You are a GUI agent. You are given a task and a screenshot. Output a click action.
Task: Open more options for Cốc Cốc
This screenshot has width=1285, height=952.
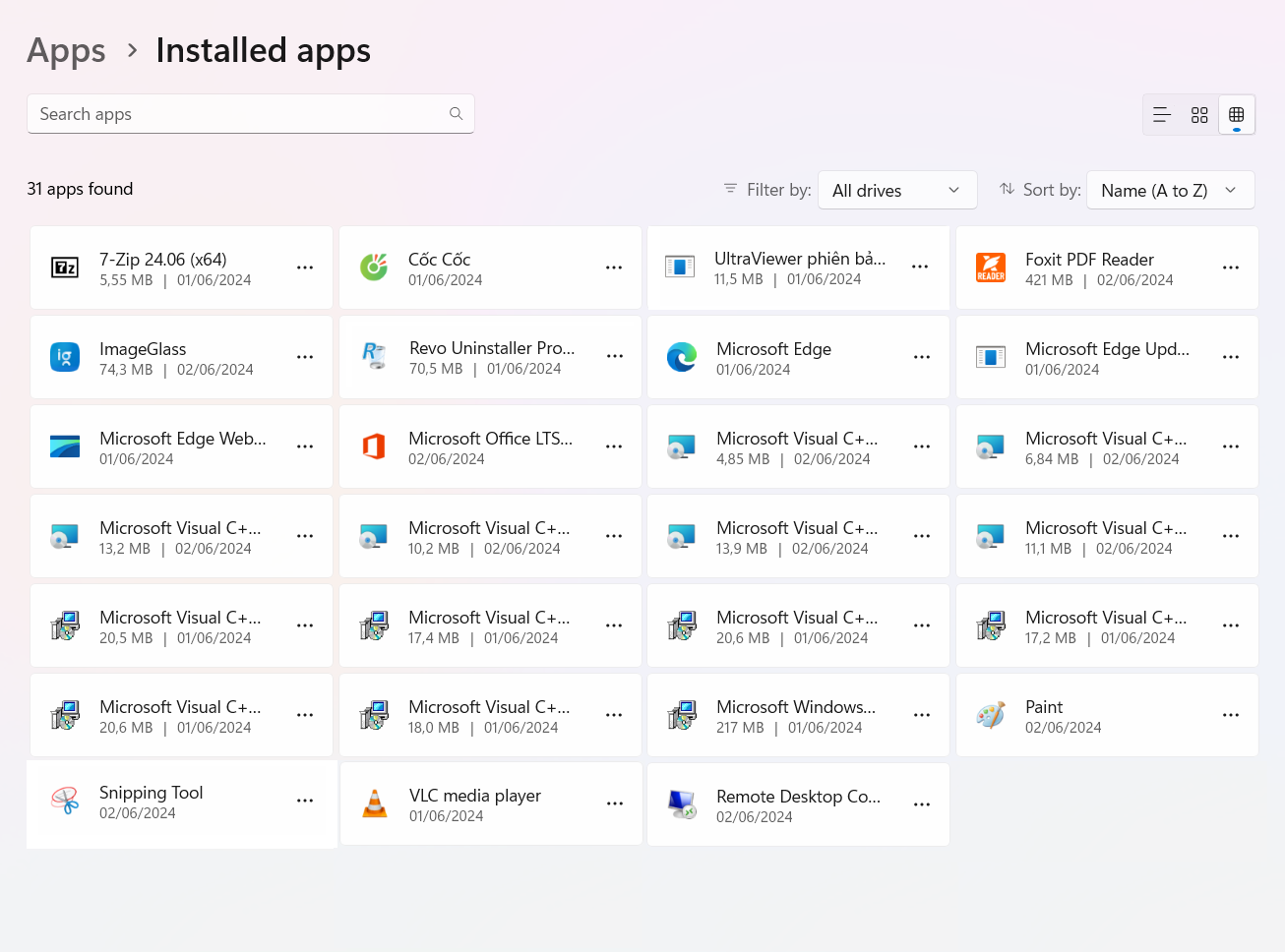pos(614,268)
